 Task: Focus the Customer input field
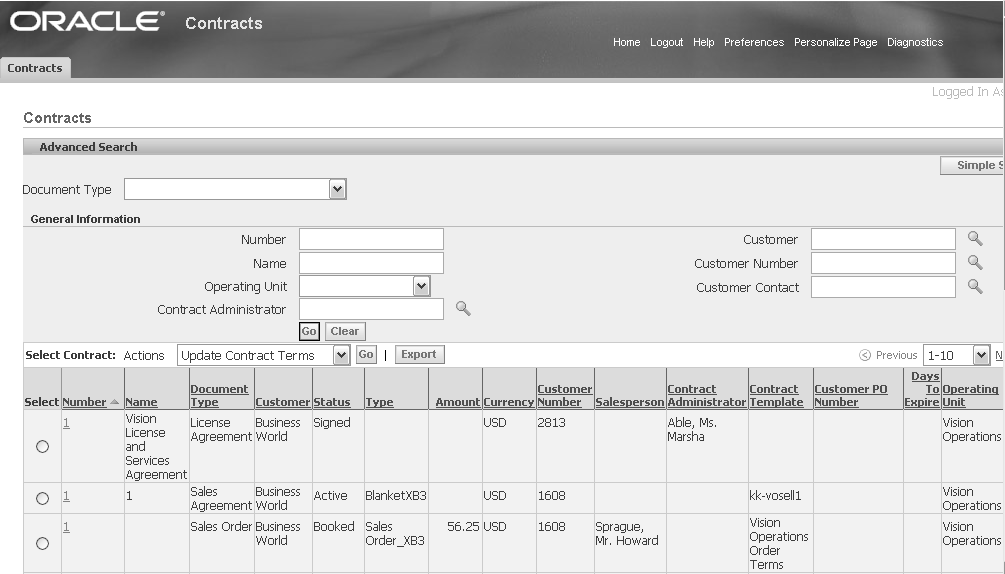click(x=883, y=239)
